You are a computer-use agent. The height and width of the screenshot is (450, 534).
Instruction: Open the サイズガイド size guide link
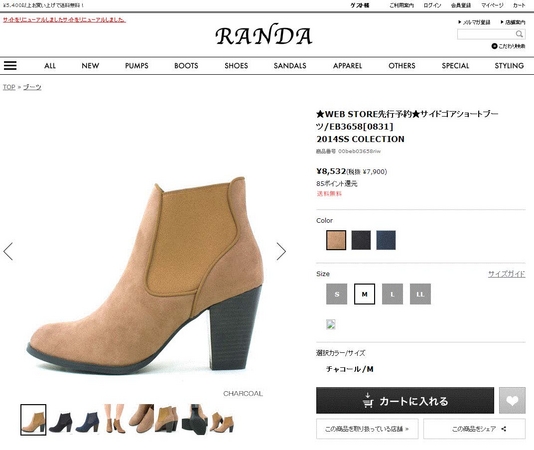point(506,274)
